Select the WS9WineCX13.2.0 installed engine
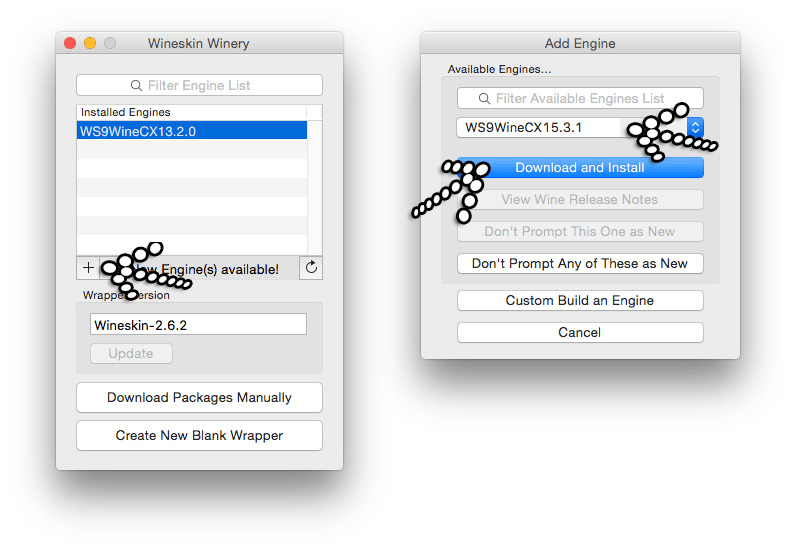 point(192,131)
